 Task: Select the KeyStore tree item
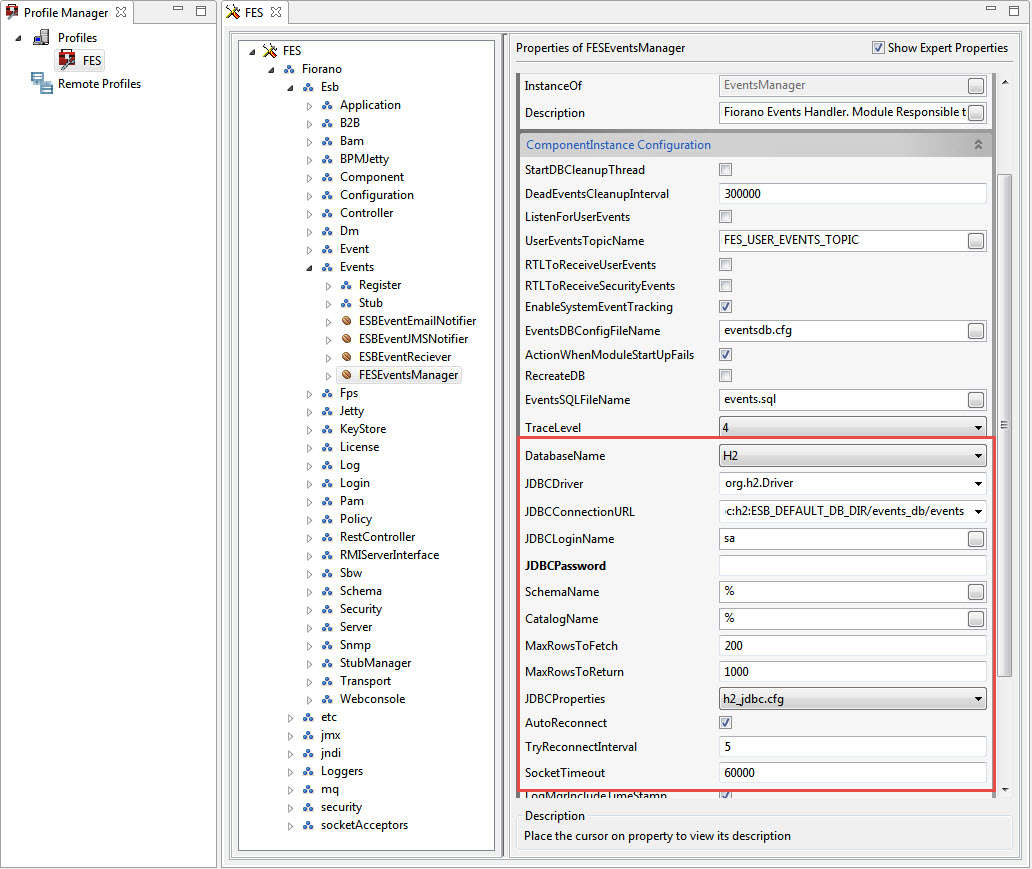point(363,429)
